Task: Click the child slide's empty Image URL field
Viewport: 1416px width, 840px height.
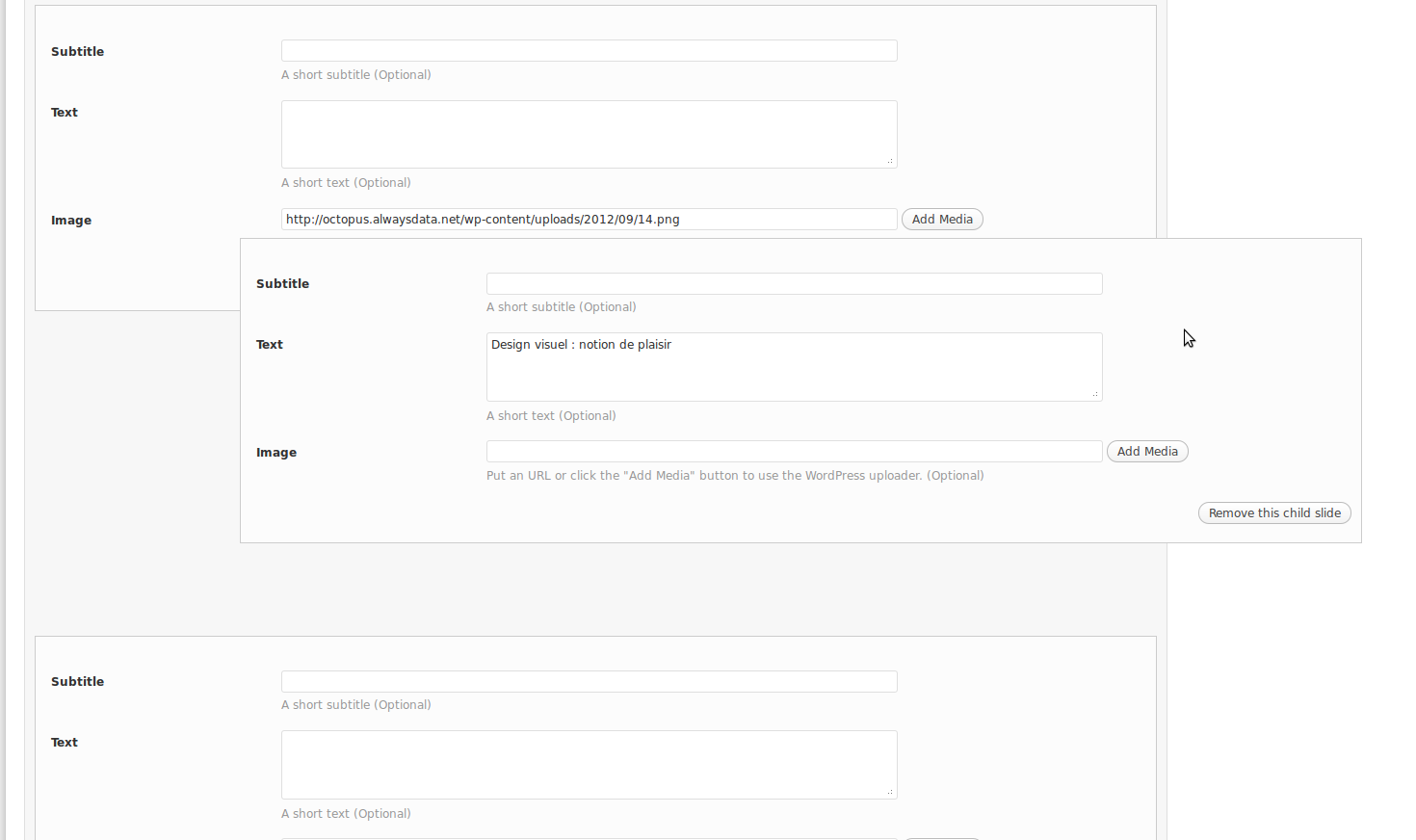Action: (794, 452)
